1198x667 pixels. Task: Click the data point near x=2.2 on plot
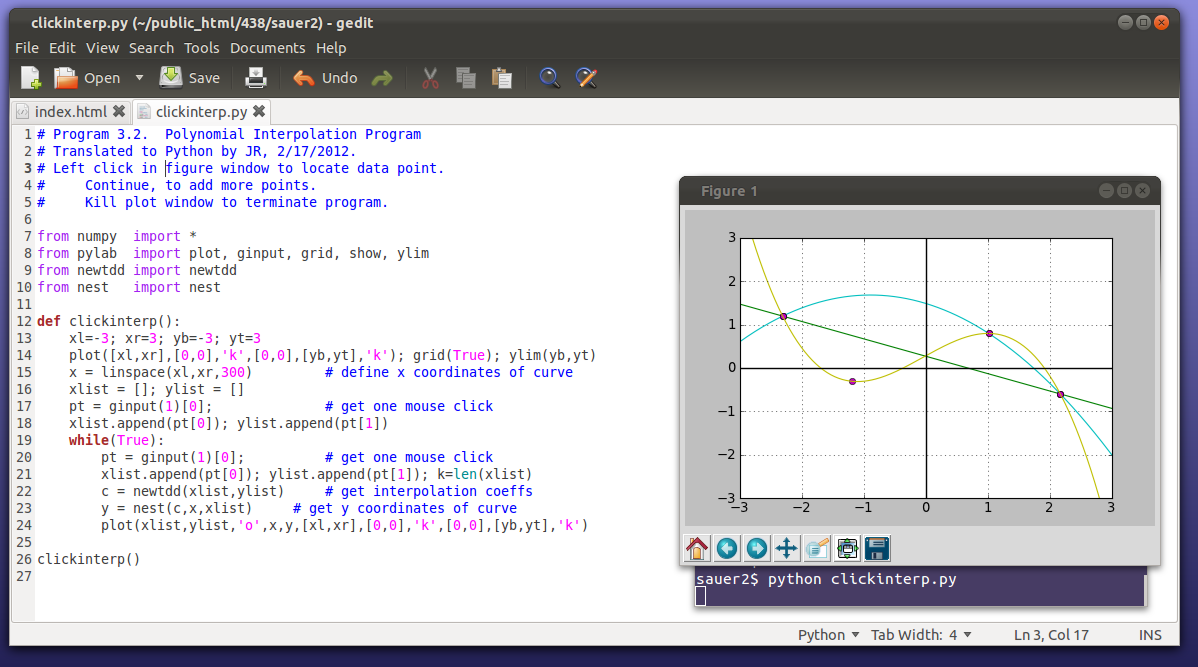point(1060,394)
